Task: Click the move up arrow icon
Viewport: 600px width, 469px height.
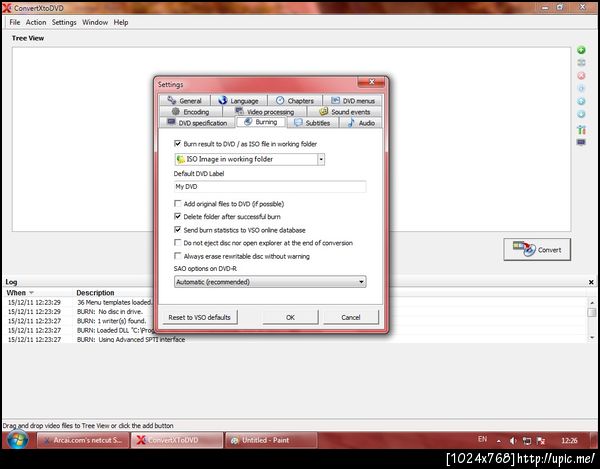Action: coord(581,101)
